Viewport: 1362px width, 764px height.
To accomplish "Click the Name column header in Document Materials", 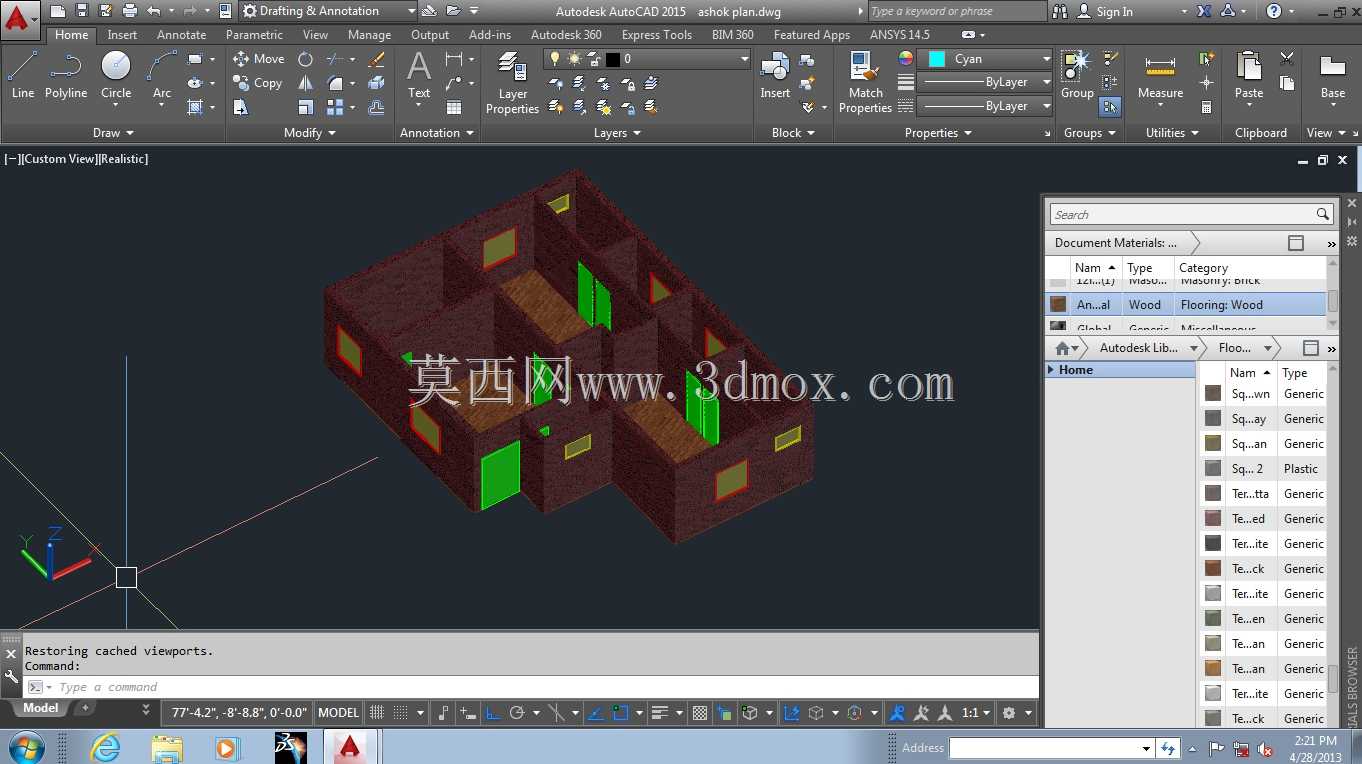I will pyautogui.click(x=1095, y=267).
